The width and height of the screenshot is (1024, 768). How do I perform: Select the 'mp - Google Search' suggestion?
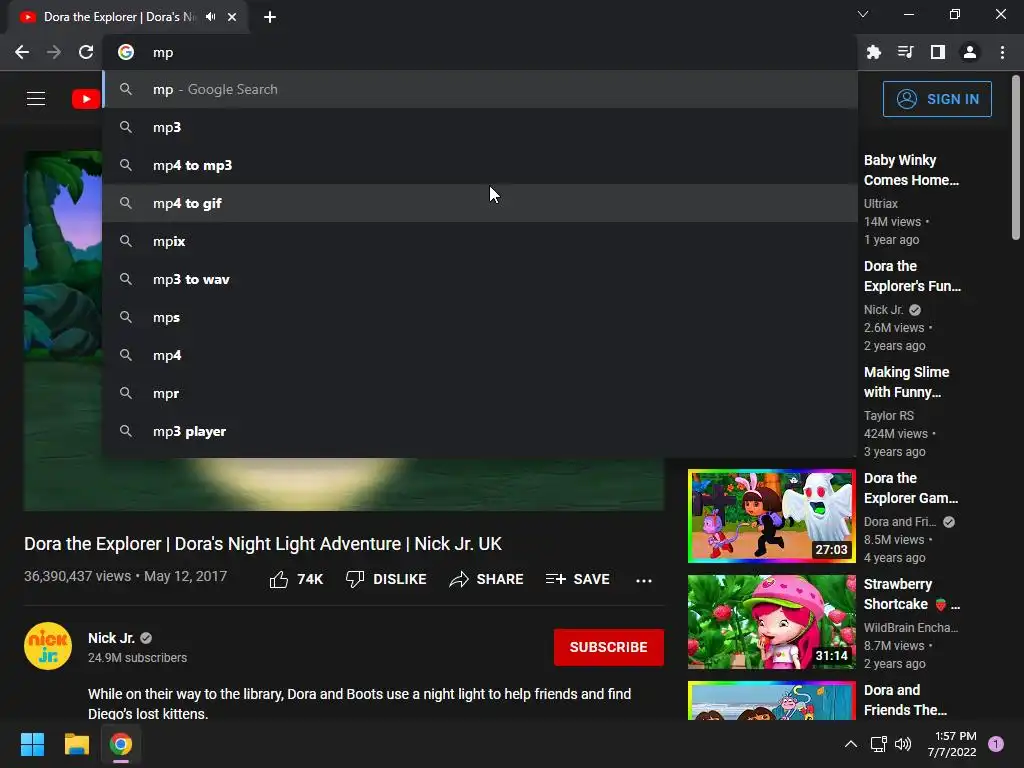(480, 89)
